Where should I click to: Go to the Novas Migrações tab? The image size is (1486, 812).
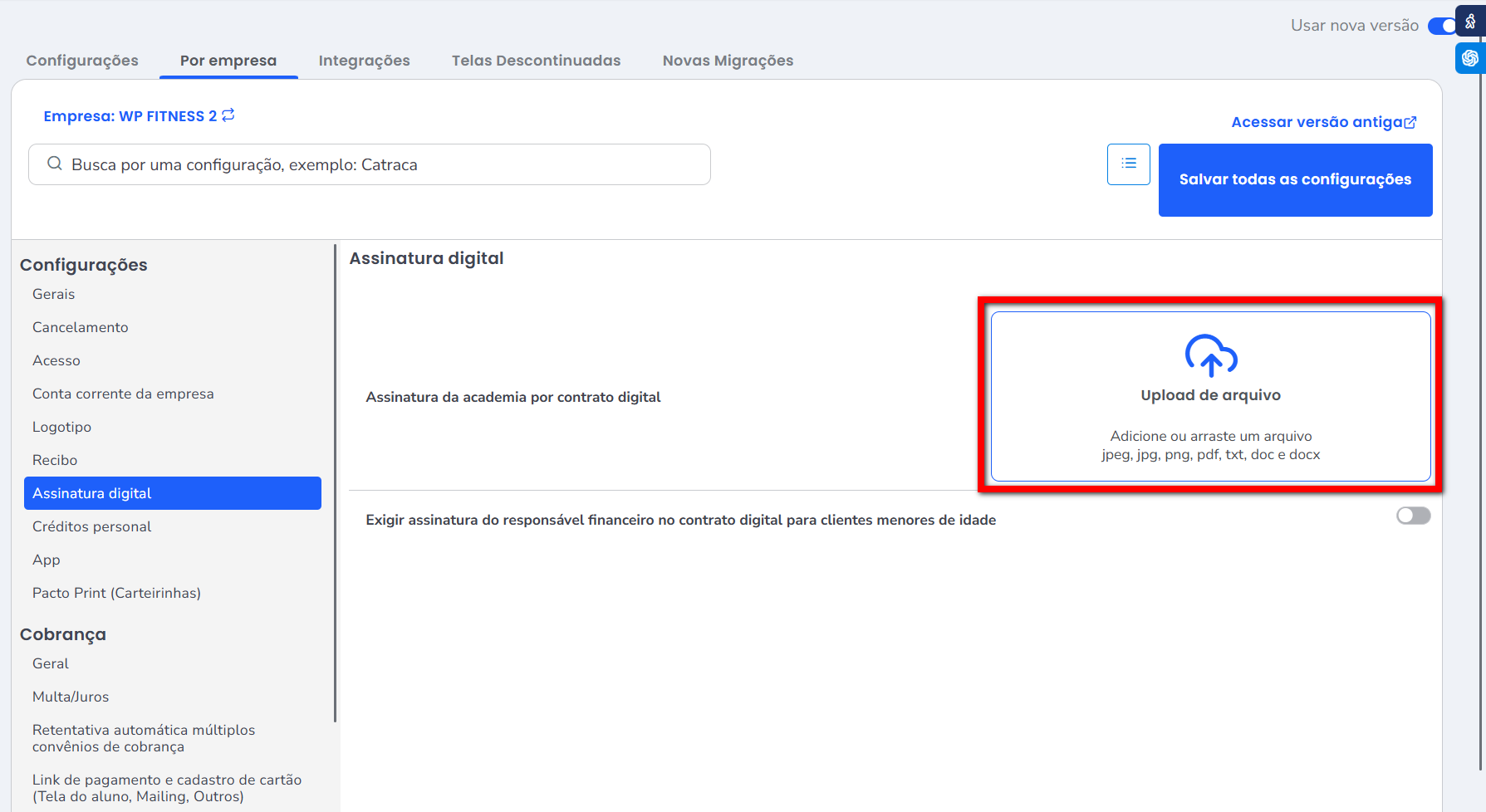(x=728, y=61)
